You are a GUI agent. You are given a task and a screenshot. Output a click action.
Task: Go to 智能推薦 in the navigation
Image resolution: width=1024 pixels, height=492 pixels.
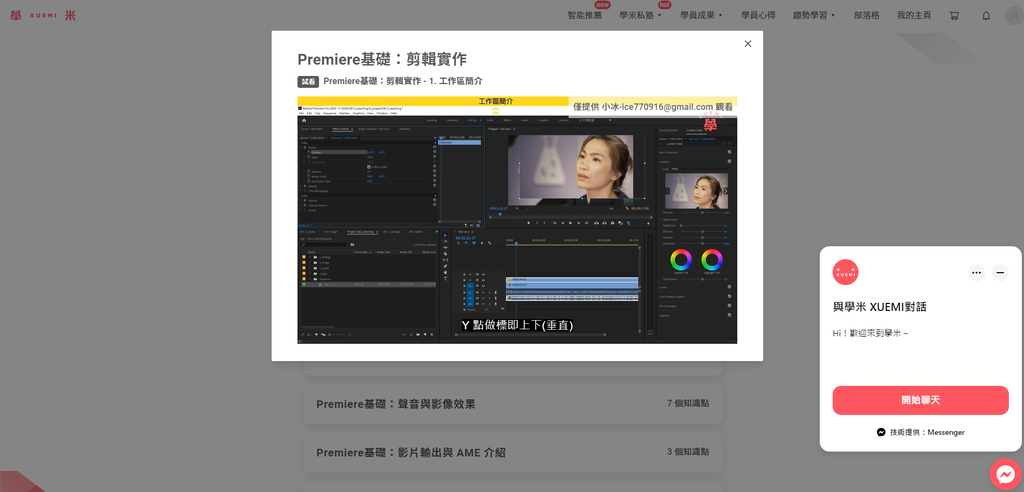point(585,16)
